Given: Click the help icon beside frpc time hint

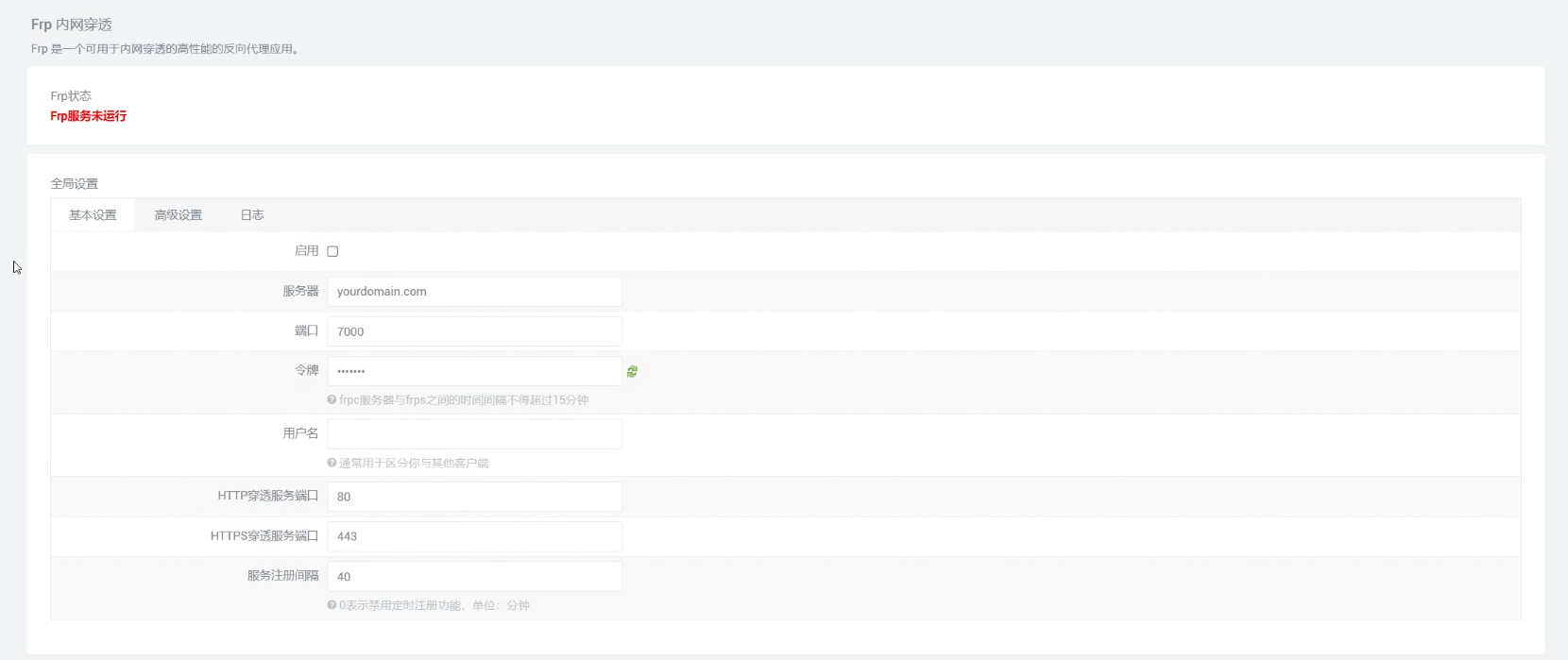Looking at the screenshot, I should coord(332,400).
